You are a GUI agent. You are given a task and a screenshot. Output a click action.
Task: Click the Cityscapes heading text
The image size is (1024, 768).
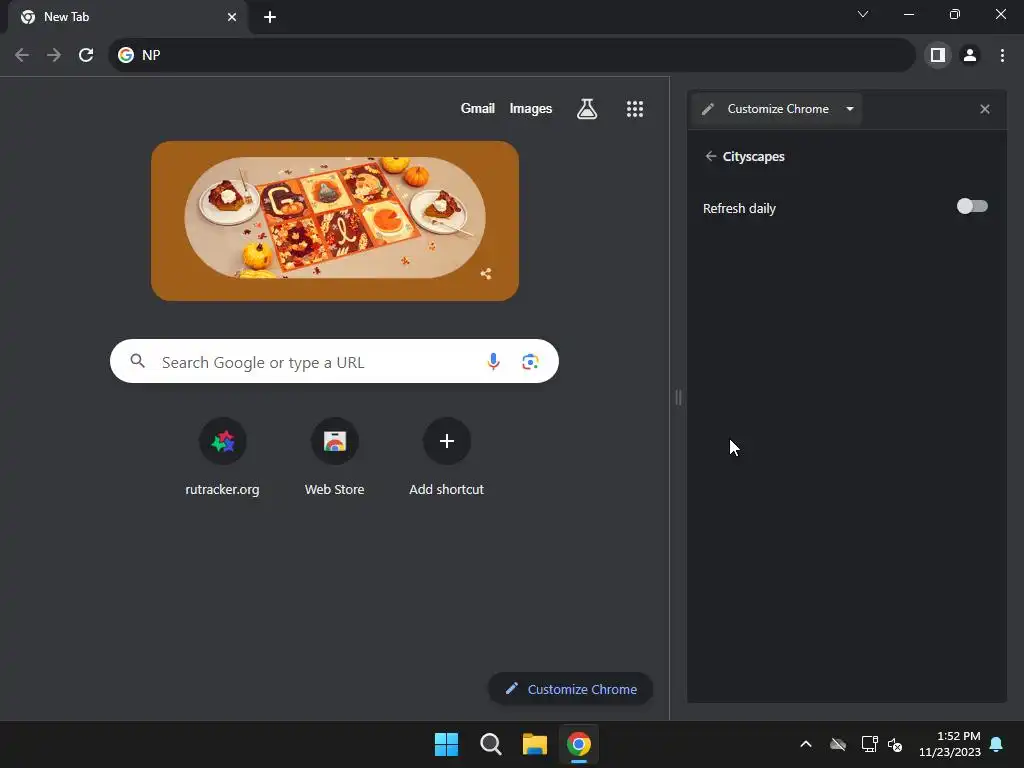[x=754, y=157]
